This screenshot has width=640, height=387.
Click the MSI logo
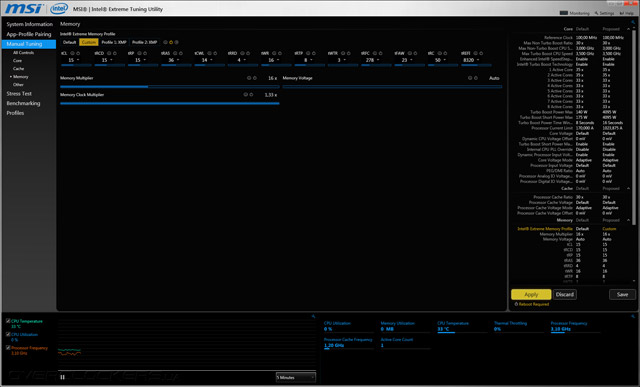[x=24, y=8]
